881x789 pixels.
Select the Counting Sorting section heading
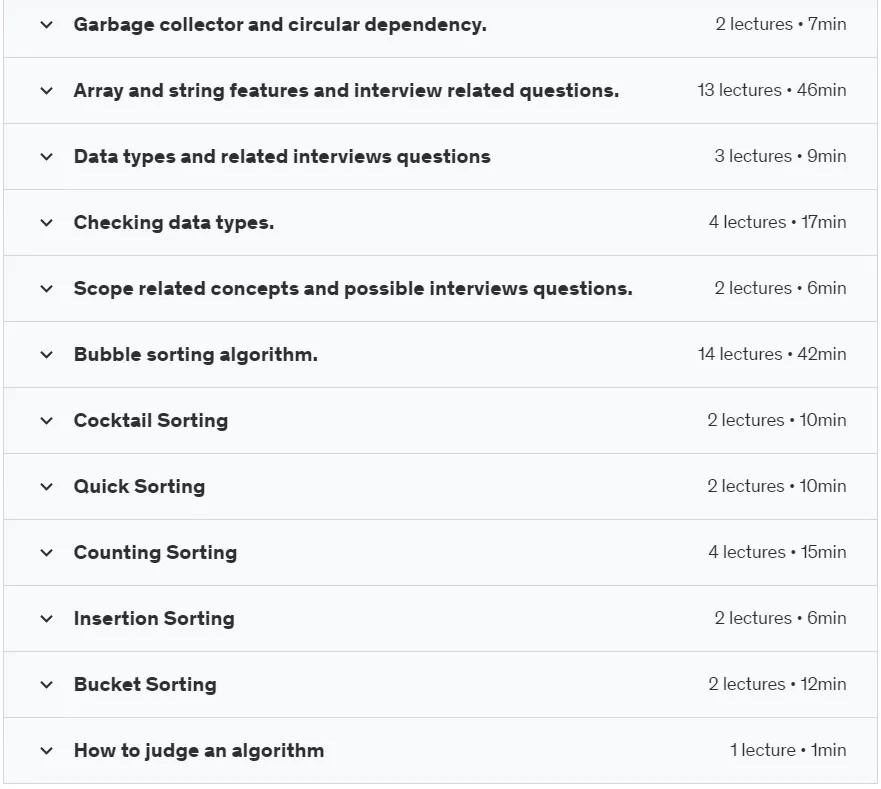coord(155,552)
